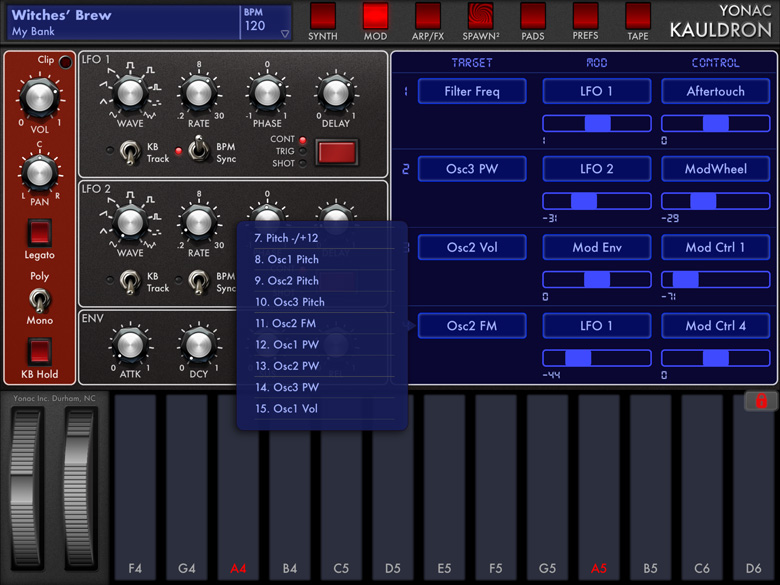This screenshot has width=780, height=585.
Task: Switch to the MOD page
Action: [x=375, y=16]
